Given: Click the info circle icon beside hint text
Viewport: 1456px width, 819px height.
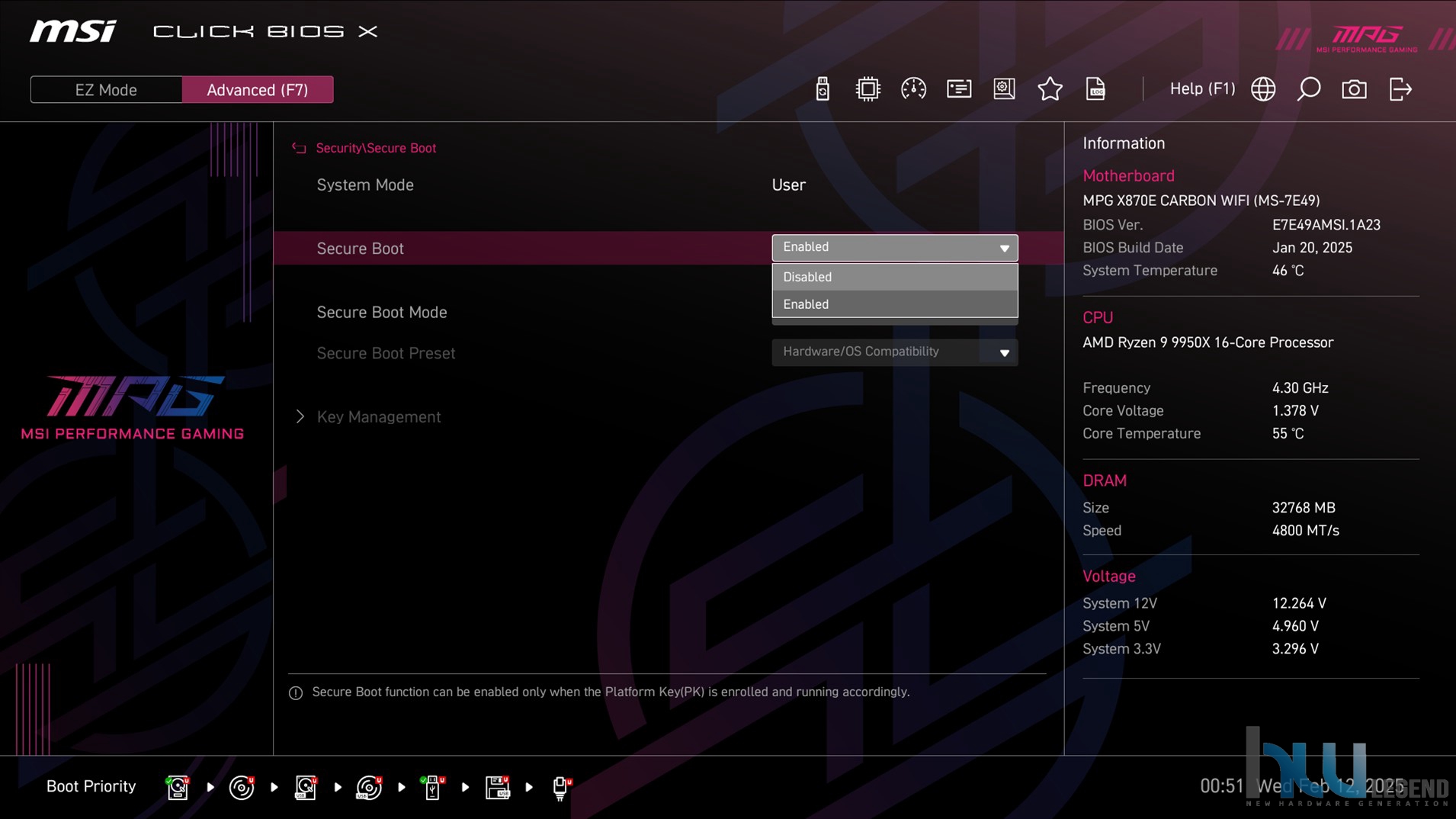Looking at the screenshot, I should point(296,693).
